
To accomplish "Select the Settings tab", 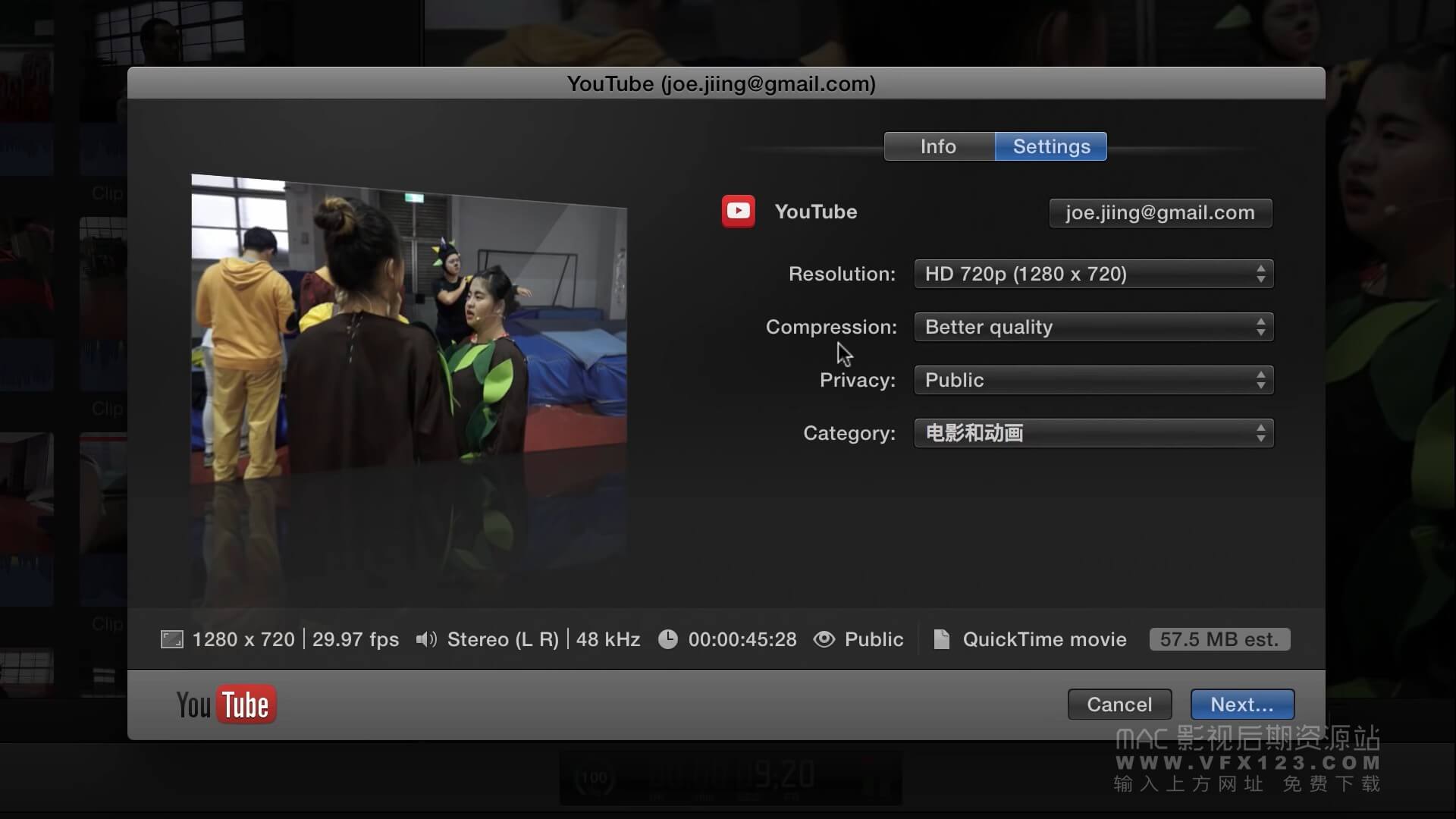I will (1051, 146).
